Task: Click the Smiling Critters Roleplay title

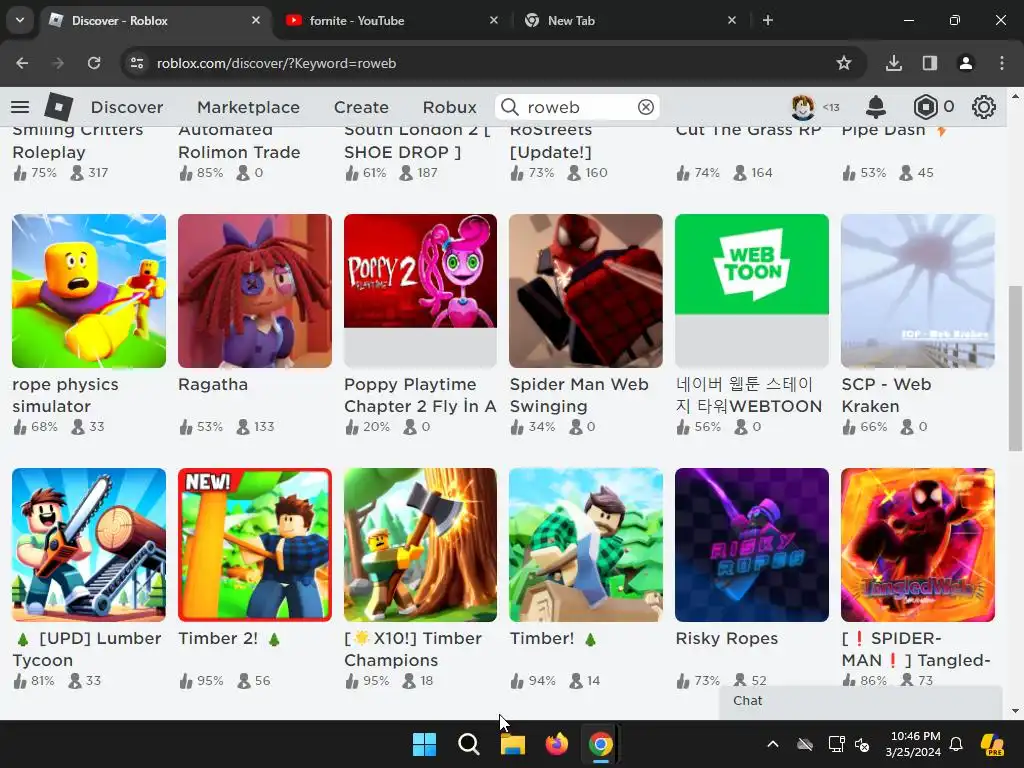Action: click(78, 141)
